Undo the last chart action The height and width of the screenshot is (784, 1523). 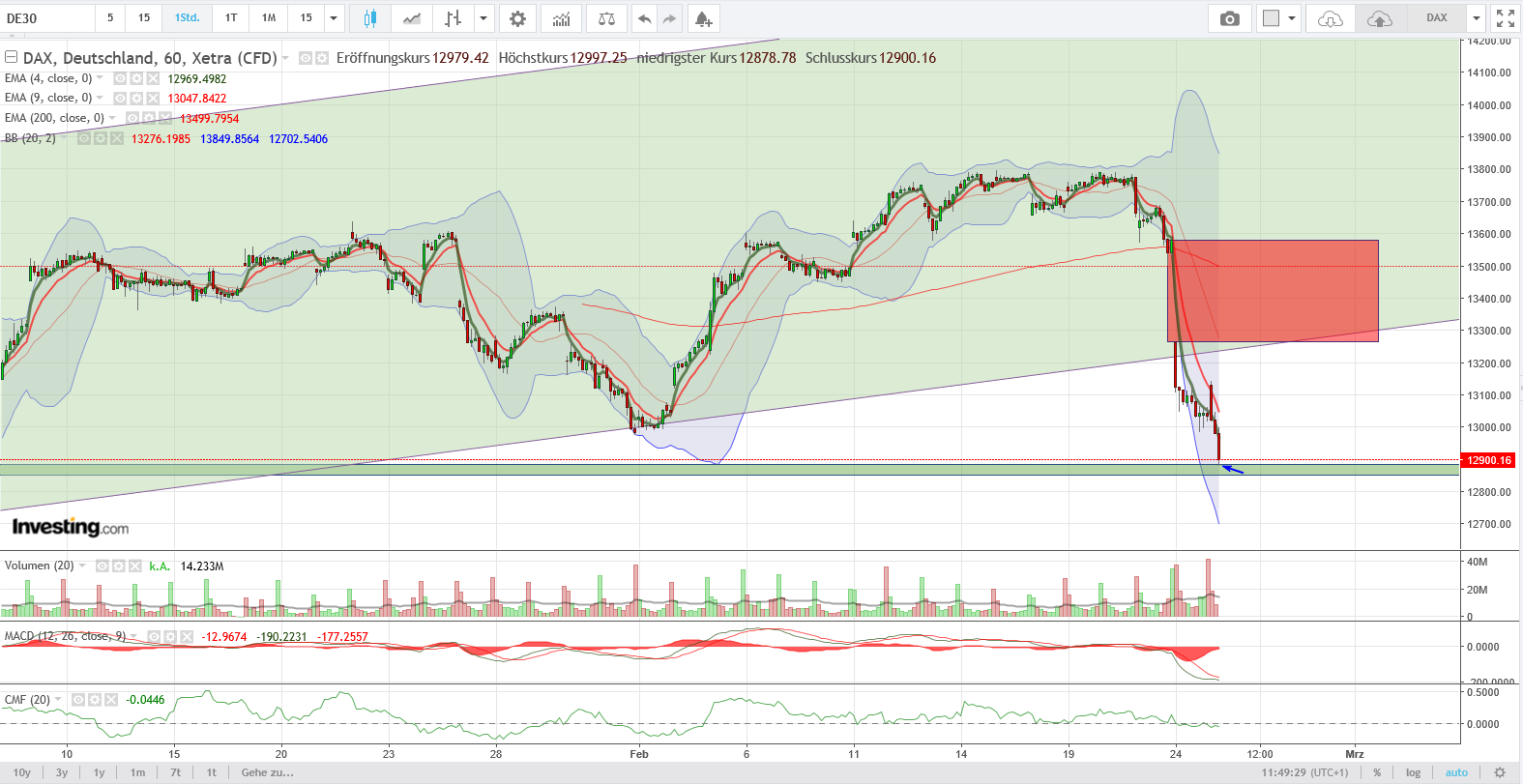644,18
